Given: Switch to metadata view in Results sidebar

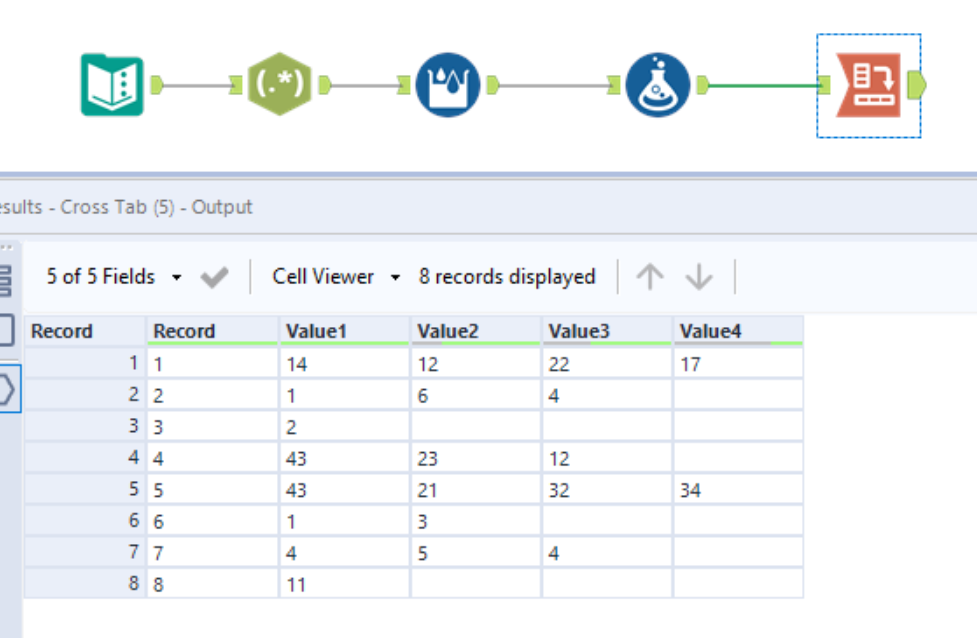Looking at the screenshot, I should tap(5, 331).
